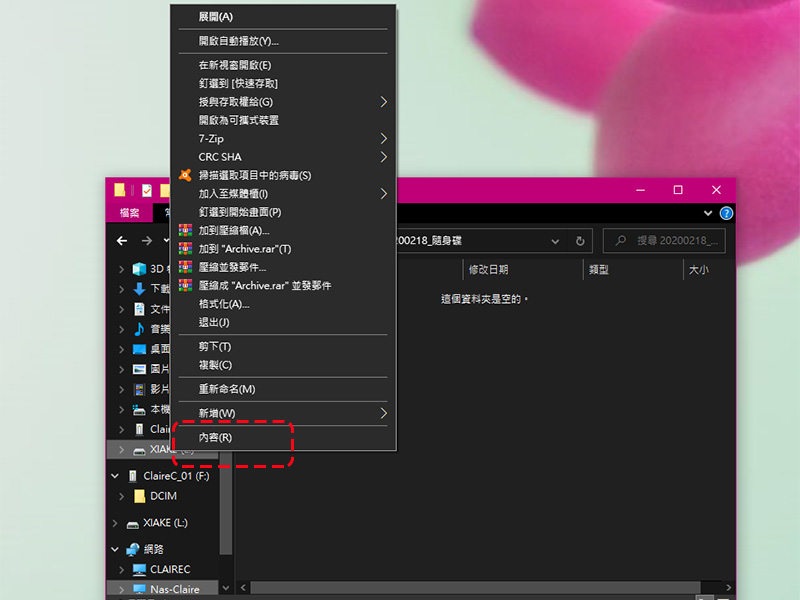The image size is (800, 600).
Task: Open the 加入至媒體櫃(I) submenu
Action: click(x=283, y=194)
